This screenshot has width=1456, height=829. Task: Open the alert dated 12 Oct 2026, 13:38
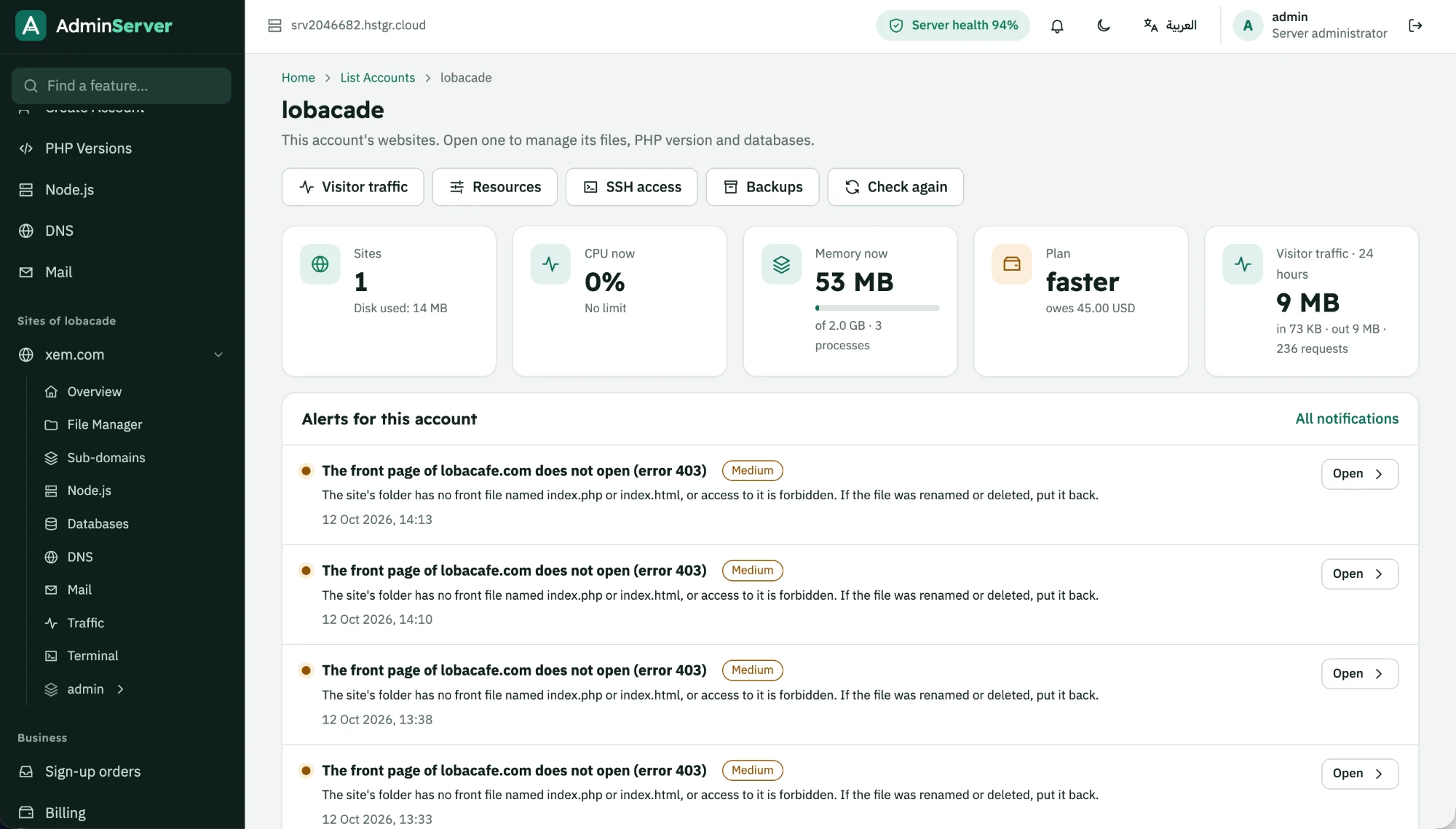(1360, 674)
